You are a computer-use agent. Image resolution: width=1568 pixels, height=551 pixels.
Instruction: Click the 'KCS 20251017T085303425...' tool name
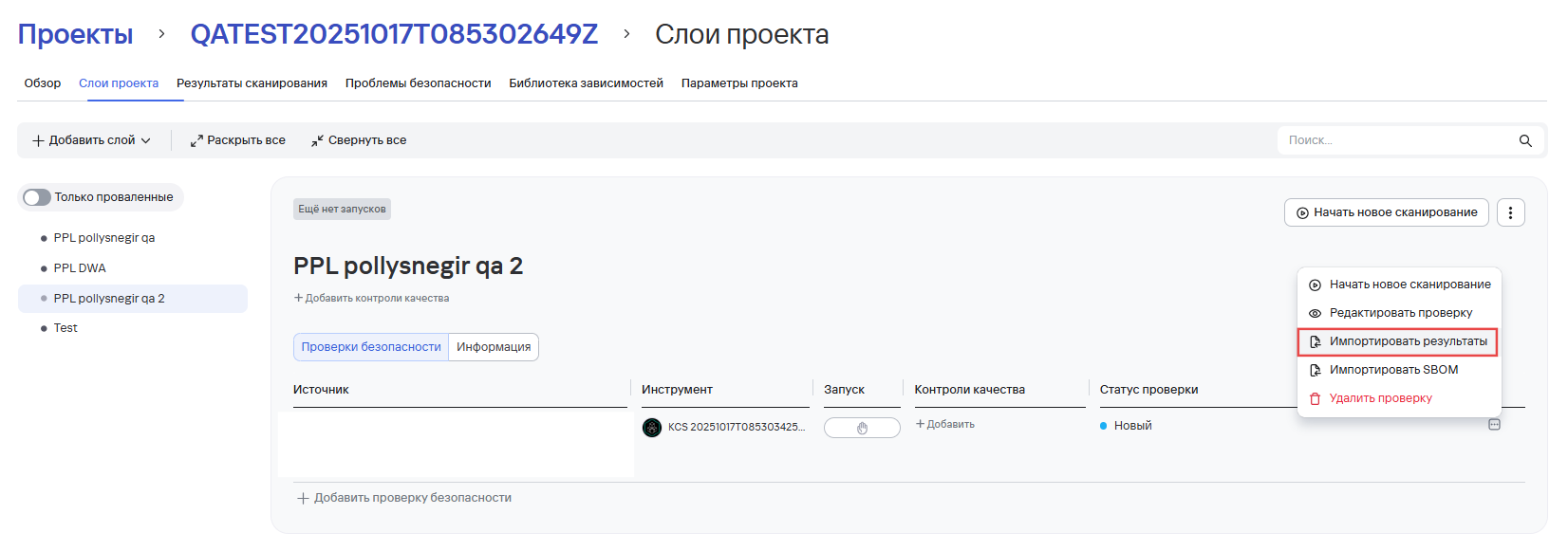737,427
